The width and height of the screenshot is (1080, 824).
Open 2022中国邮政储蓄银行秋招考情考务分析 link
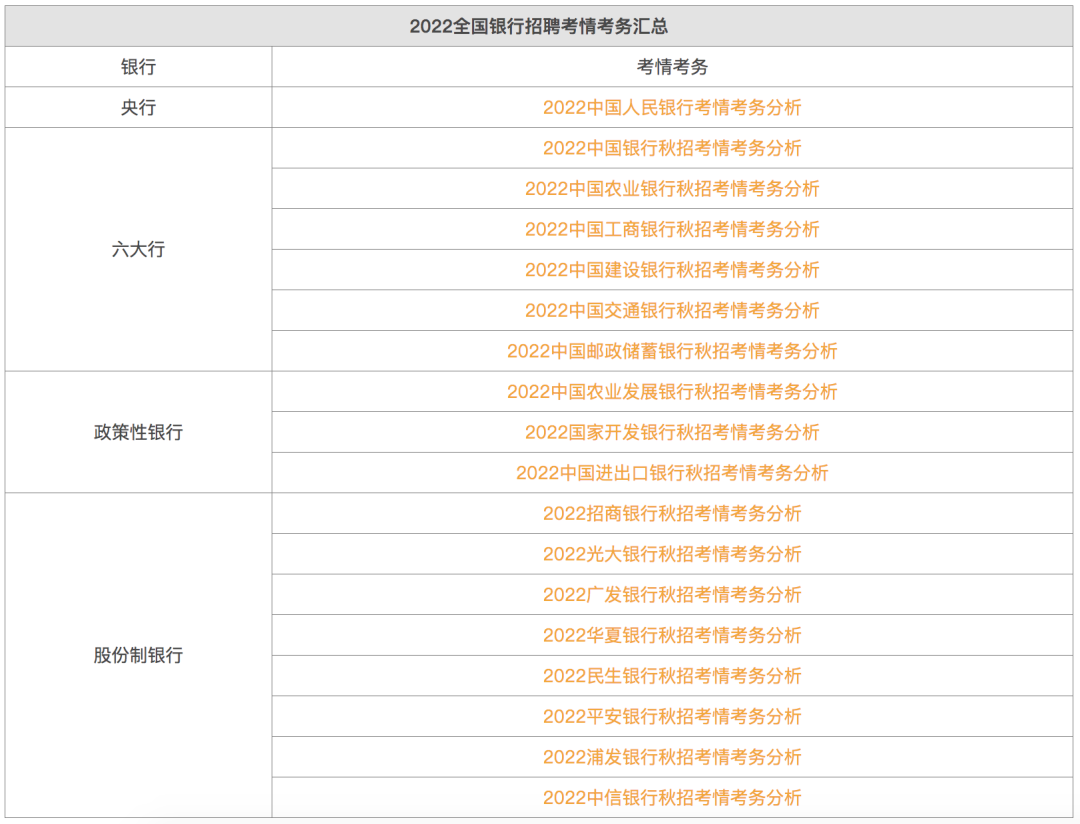(x=672, y=351)
